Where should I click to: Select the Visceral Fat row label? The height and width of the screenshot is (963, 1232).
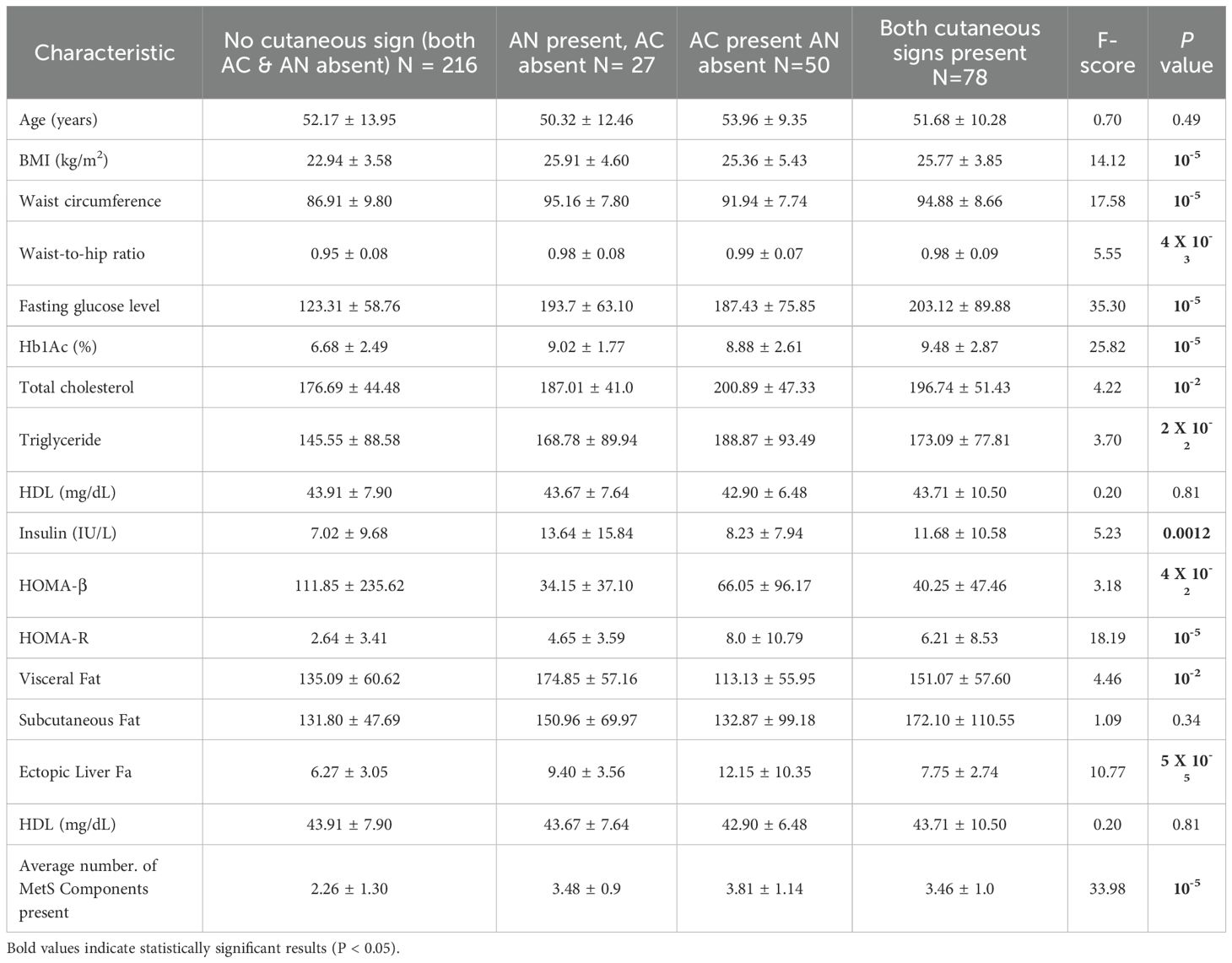click(x=60, y=679)
